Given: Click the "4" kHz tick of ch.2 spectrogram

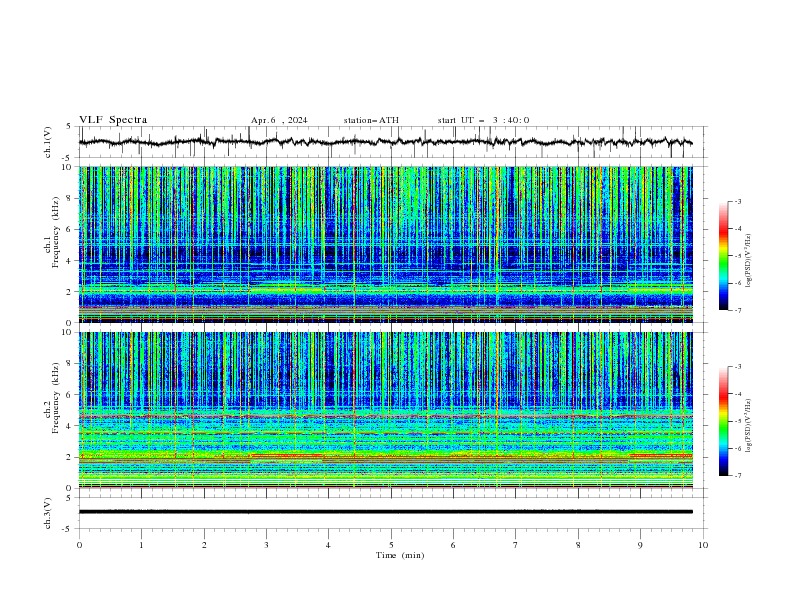Looking at the screenshot, I should [71, 426].
